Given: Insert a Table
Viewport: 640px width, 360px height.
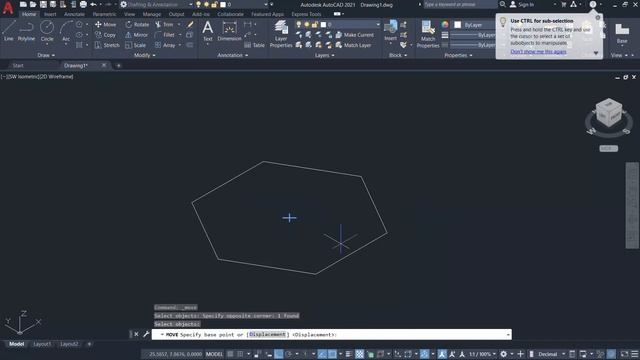Looking at the screenshot, I should pyautogui.click(x=254, y=45).
